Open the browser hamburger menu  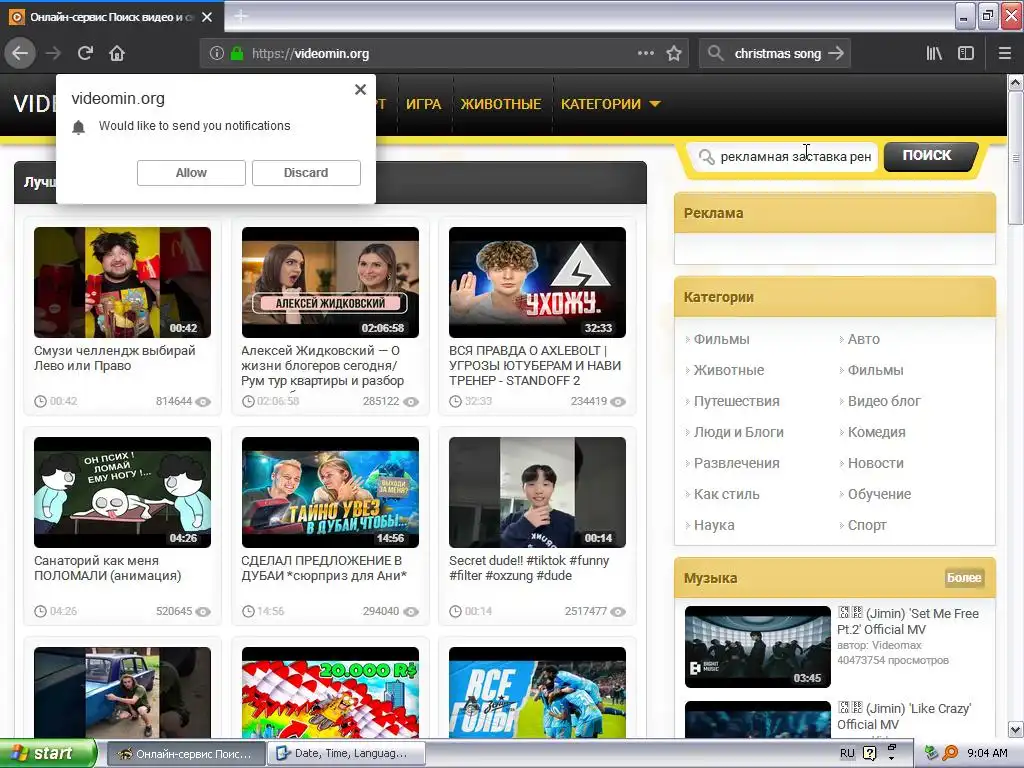pyautogui.click(x=1004, y=53)
